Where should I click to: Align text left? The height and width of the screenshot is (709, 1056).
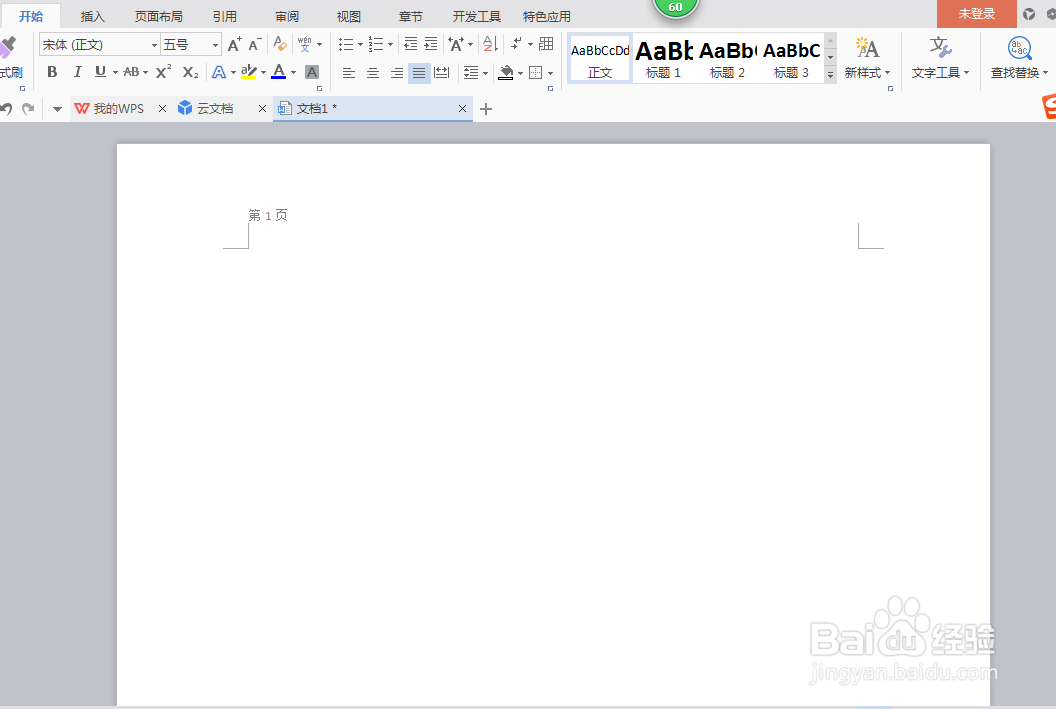pos(348,73)
